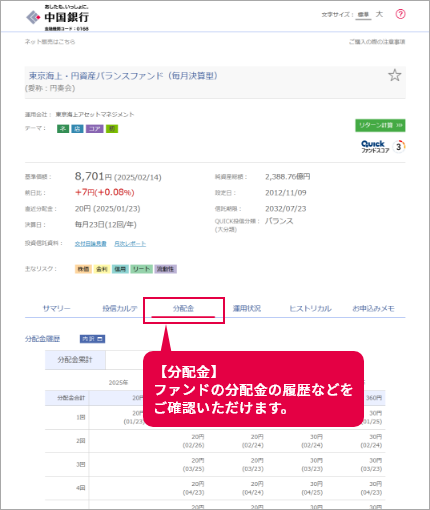Click the バランス classification value

tap(279, 221)
